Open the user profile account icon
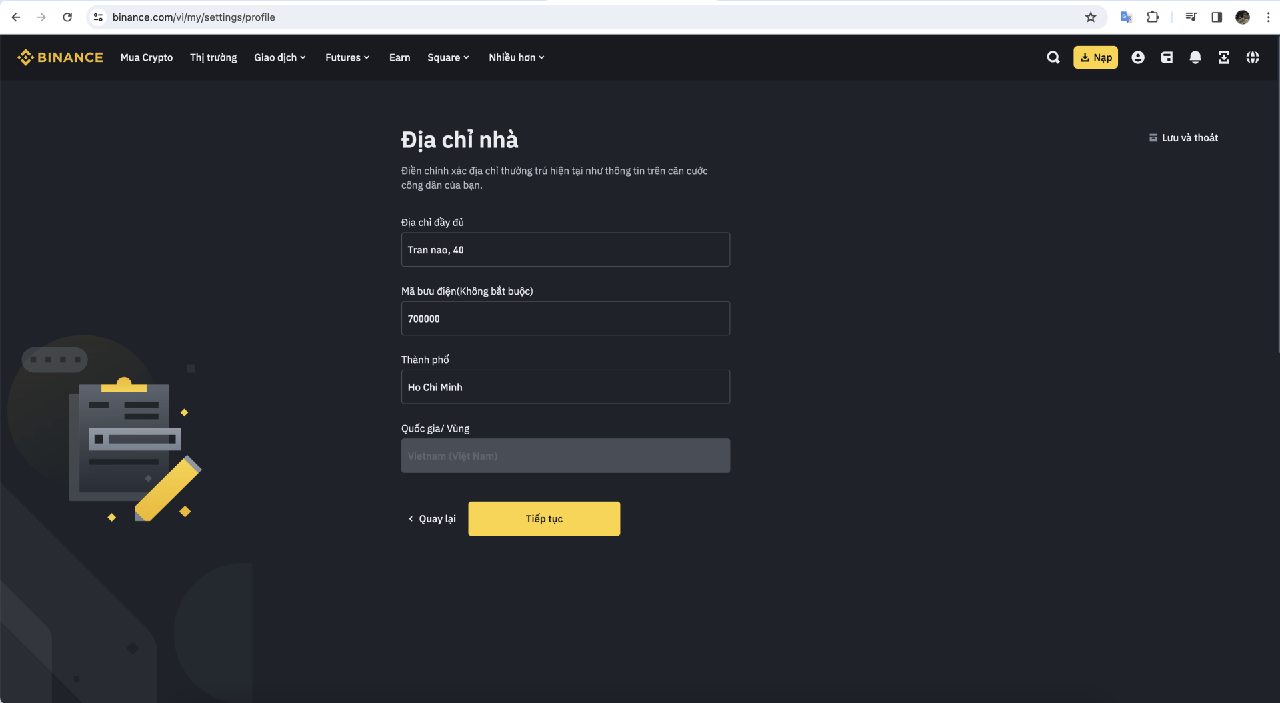Viewport: 1280px width, 703px height. coord(1138,58)
